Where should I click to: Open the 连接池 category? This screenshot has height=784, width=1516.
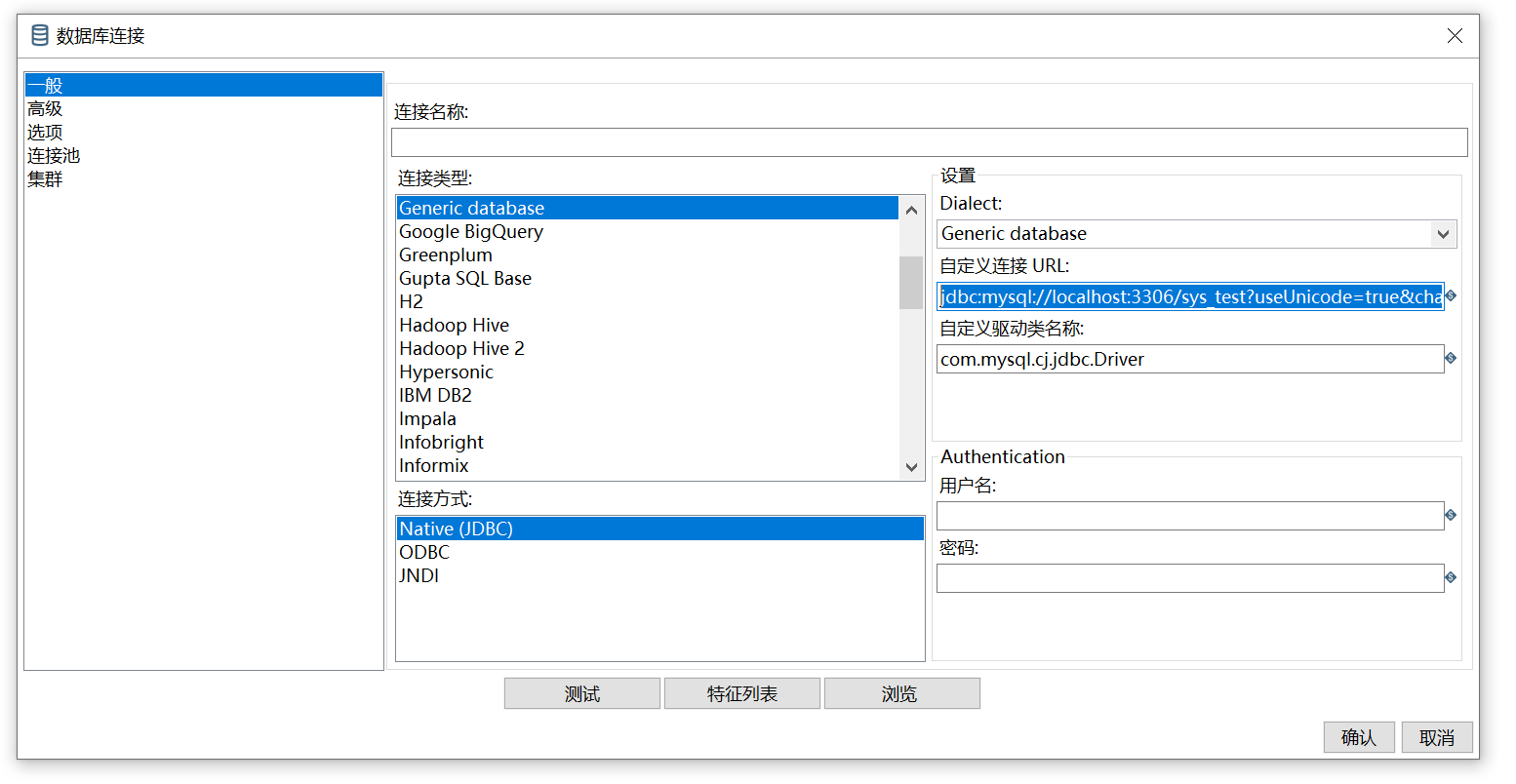[204, 155]
